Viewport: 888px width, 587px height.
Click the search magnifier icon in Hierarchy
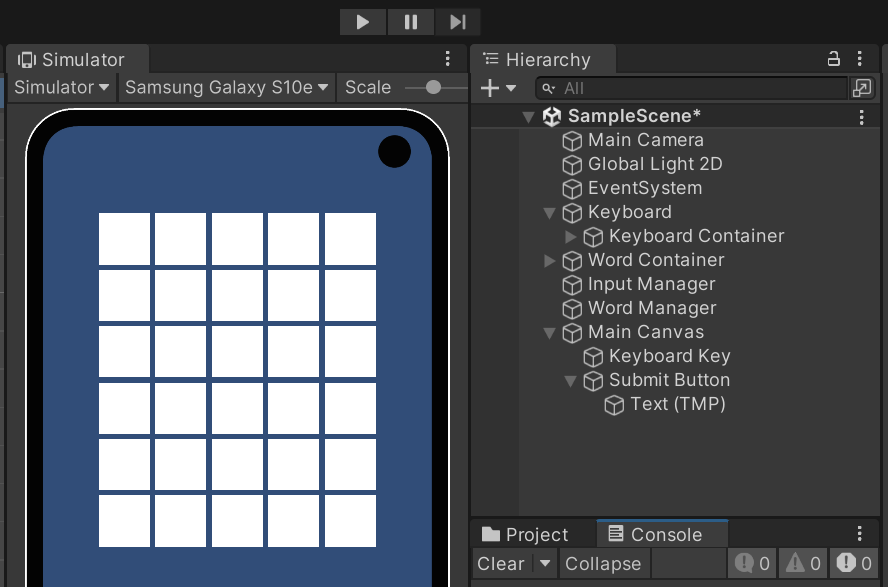[x=548, y=88]
